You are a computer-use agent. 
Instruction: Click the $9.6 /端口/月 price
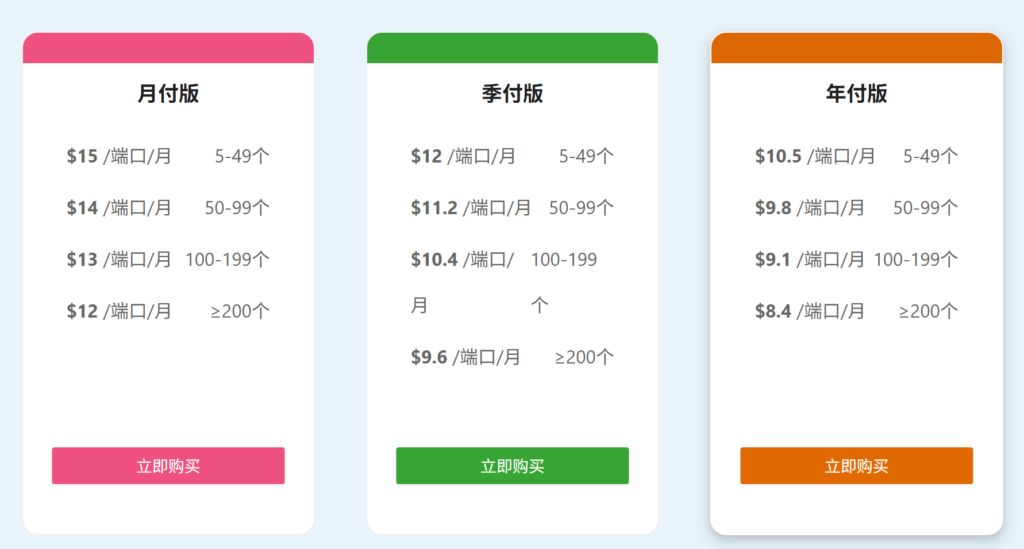click(465, 357)
